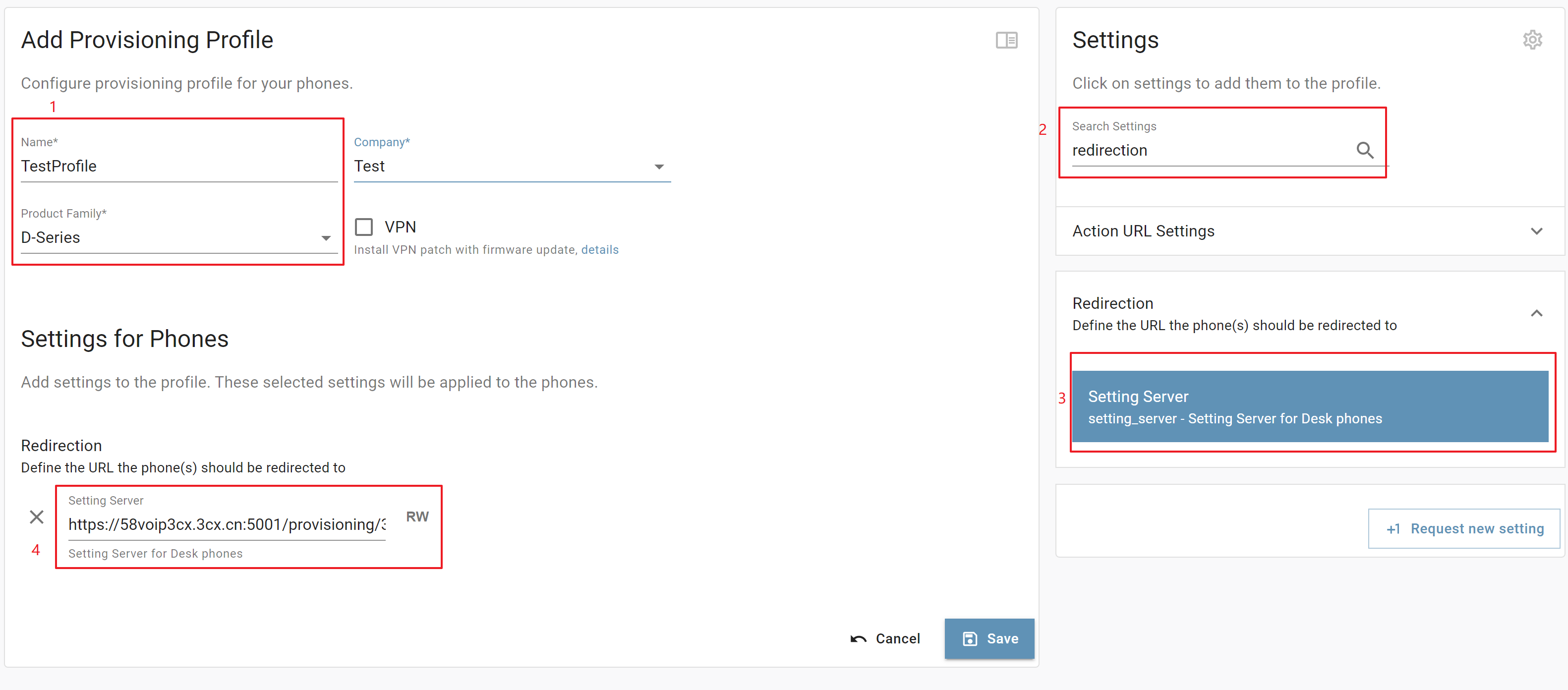
Task: Save the provisioning profile
Action: click(989, 638)
